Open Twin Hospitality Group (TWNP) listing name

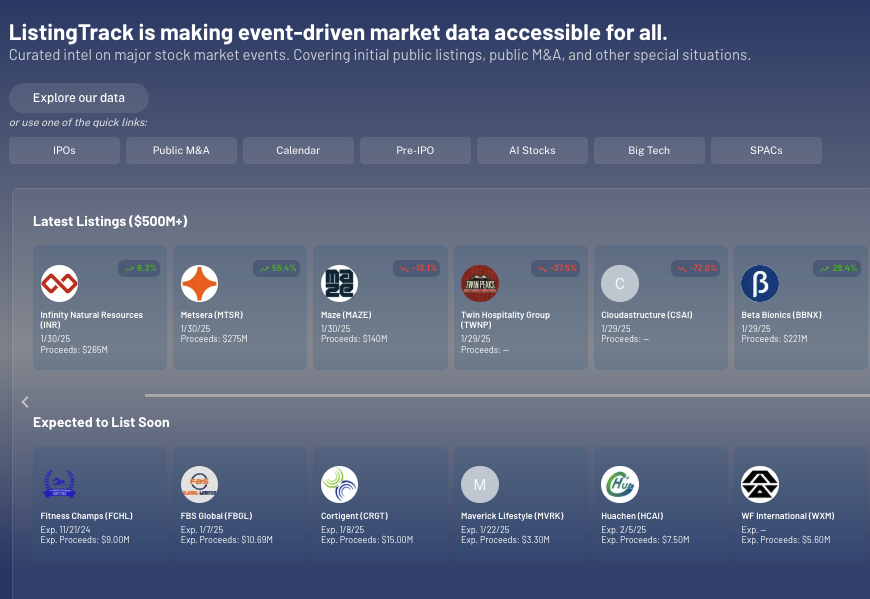(x=505, y=320)
